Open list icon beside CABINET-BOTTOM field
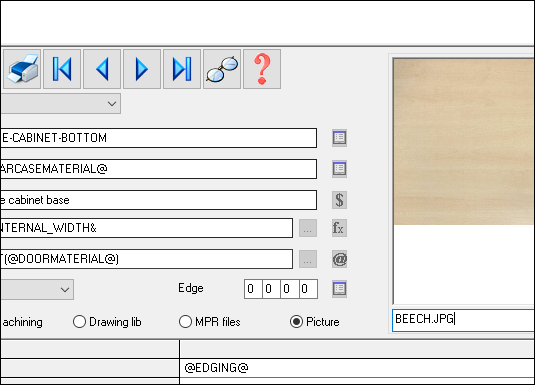Viewport: 535px width, 385px height. [339, 138]
